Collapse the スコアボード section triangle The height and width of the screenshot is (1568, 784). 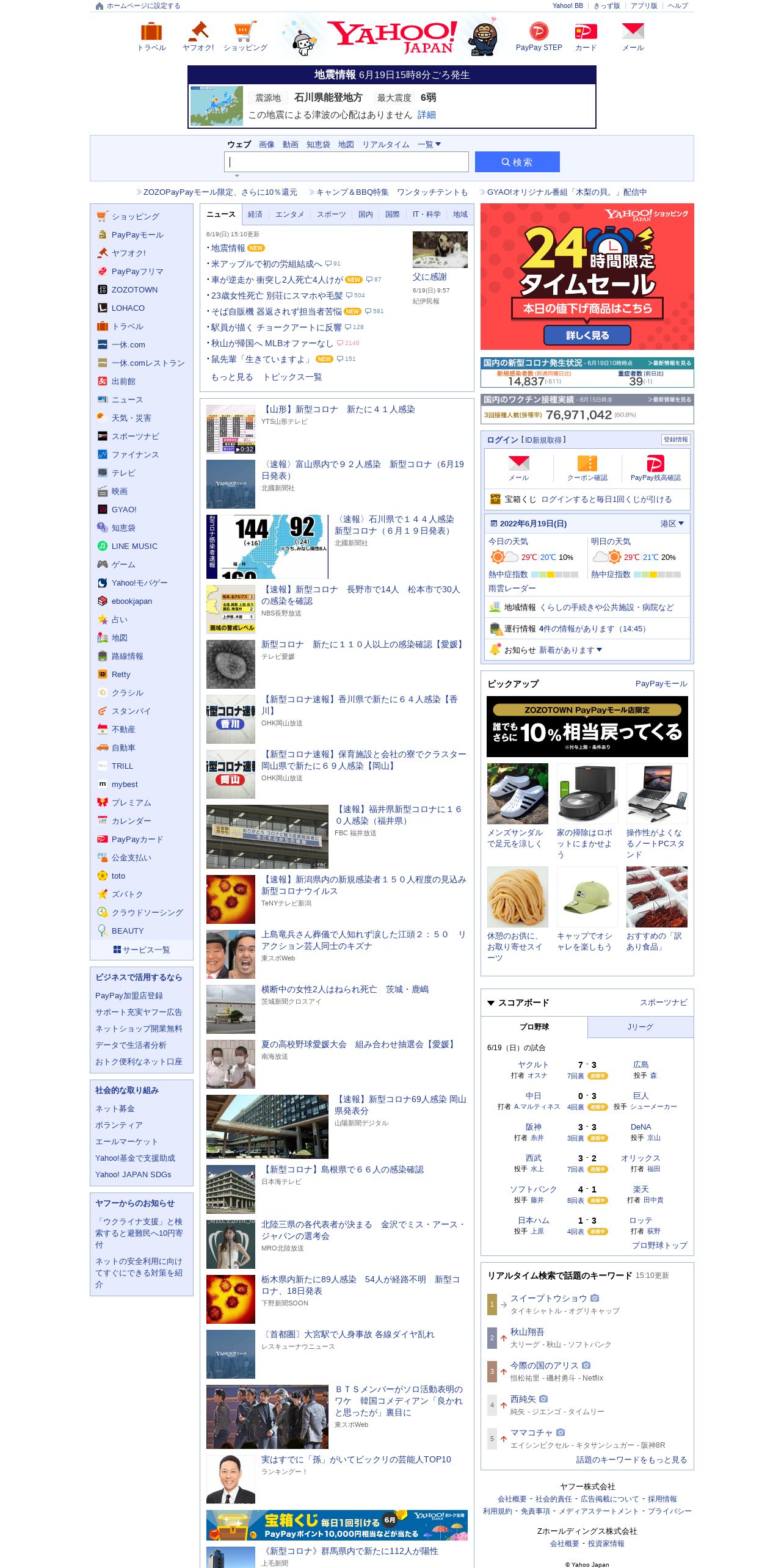(x=491, y=1003)
